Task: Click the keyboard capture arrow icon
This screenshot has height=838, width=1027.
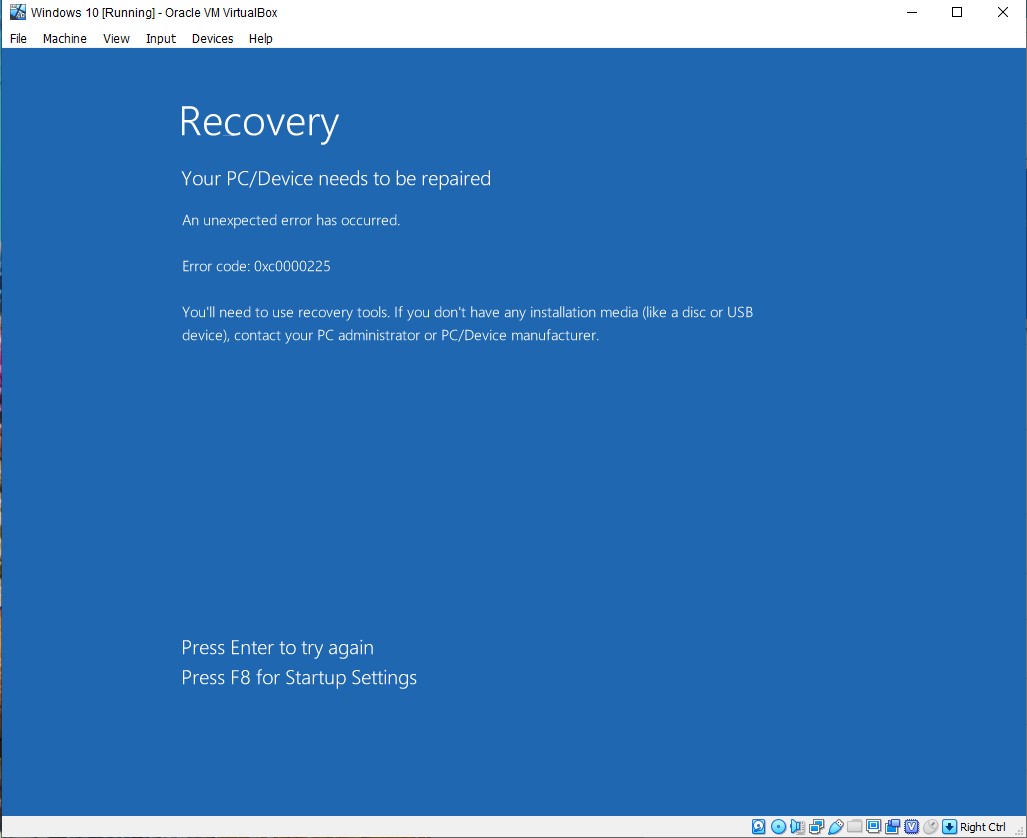Action: coord(949,827)
